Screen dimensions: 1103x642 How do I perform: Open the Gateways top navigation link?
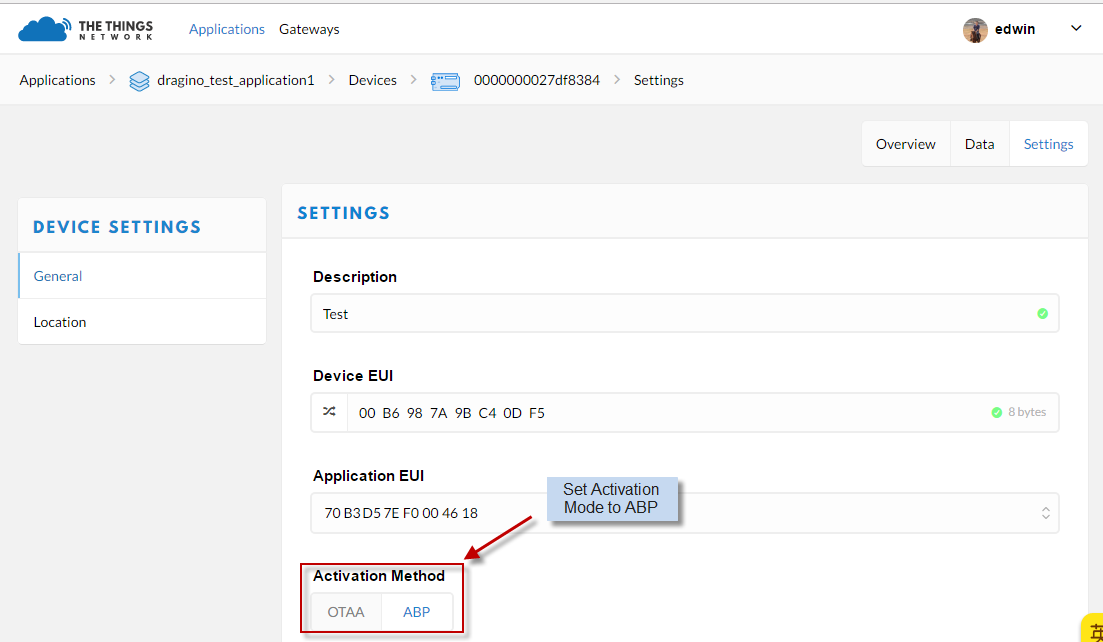point(309,30)
